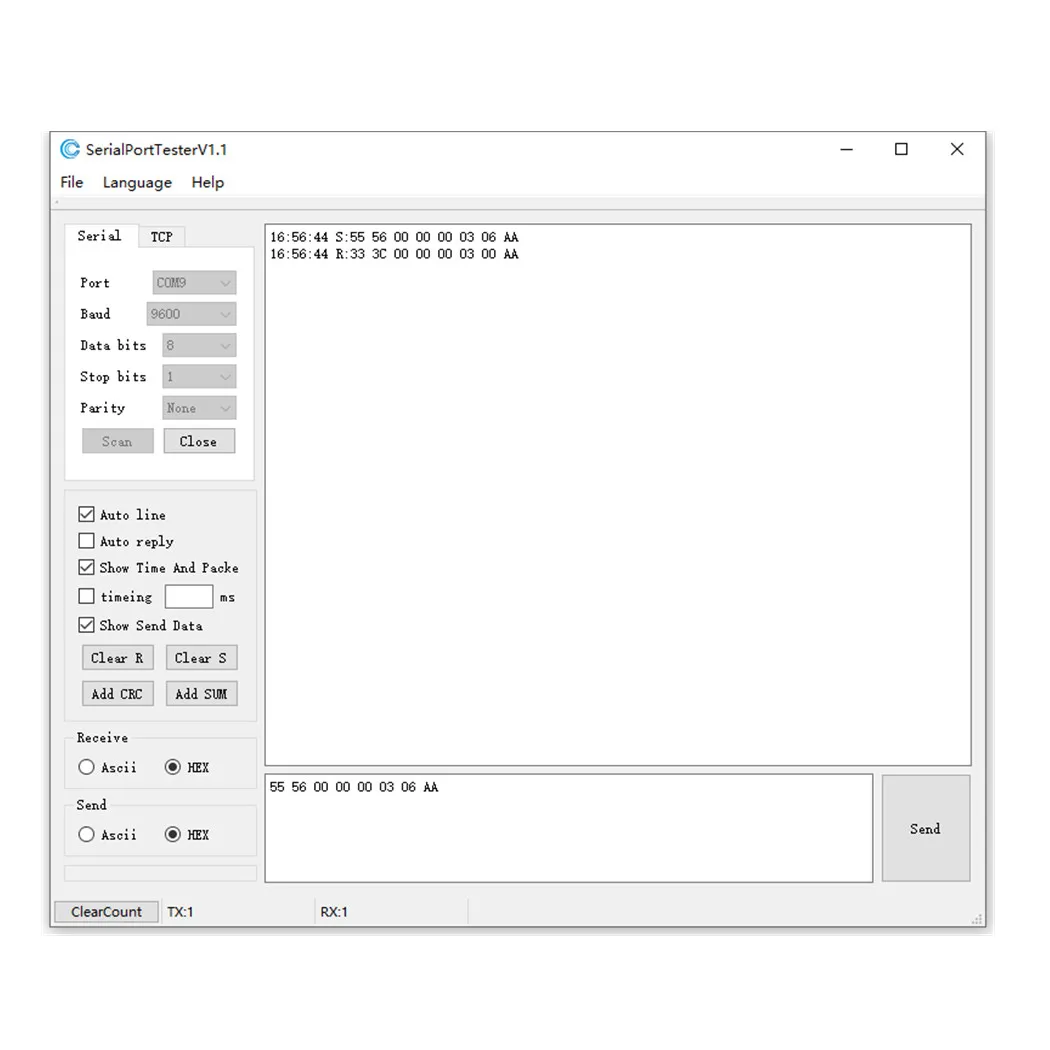Enable the Auto reply checkbox
1050x1050 pixels.
[86, 540]
